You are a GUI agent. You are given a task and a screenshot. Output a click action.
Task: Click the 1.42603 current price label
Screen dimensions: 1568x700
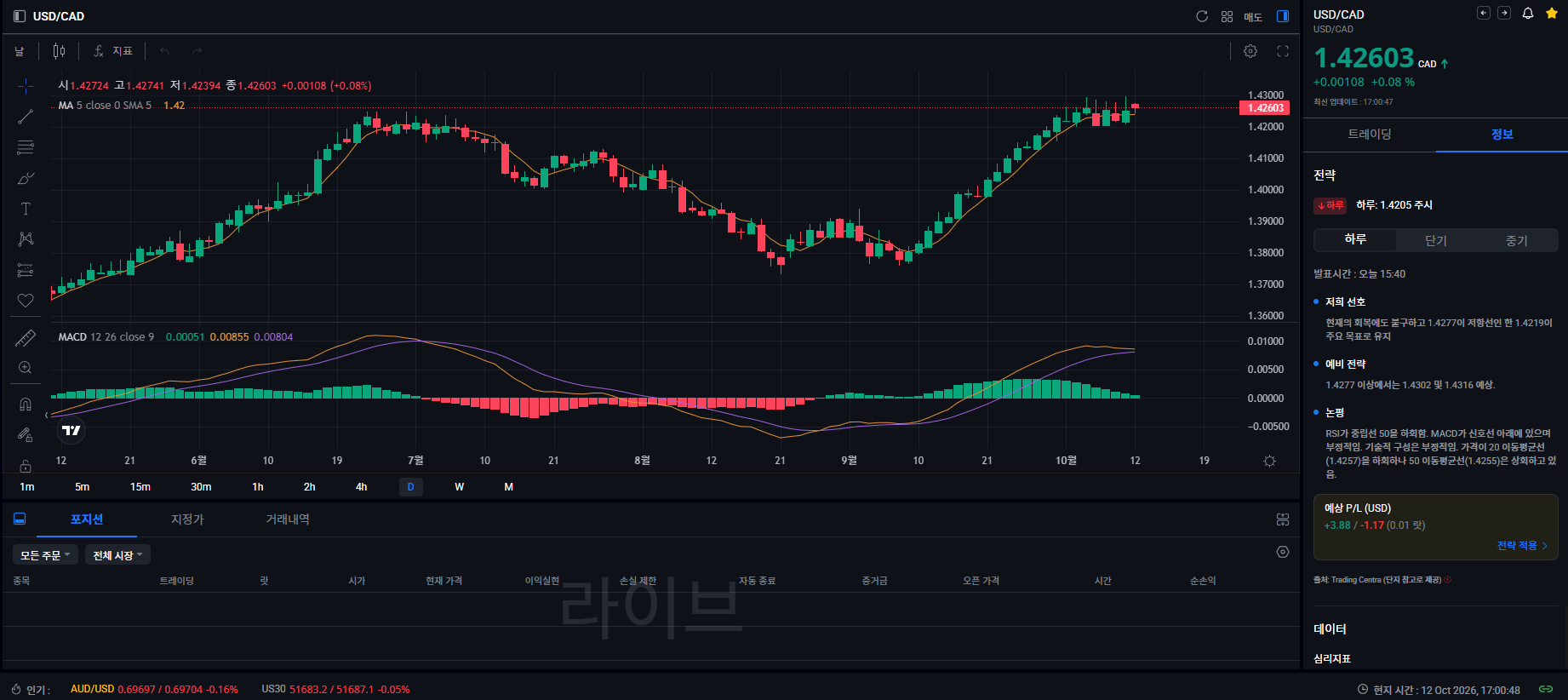click(x=1265, y=108)
